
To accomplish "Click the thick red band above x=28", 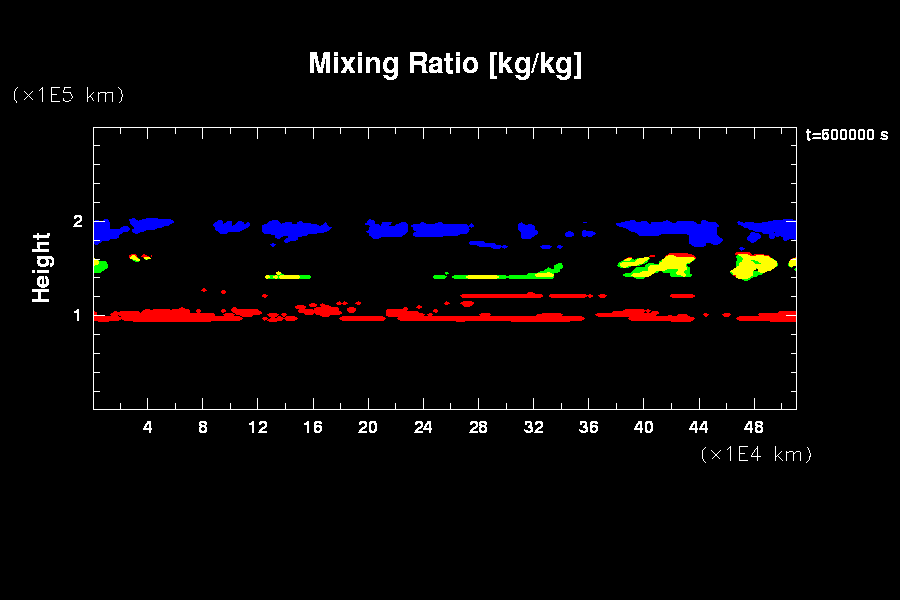I will pos(478,317).
